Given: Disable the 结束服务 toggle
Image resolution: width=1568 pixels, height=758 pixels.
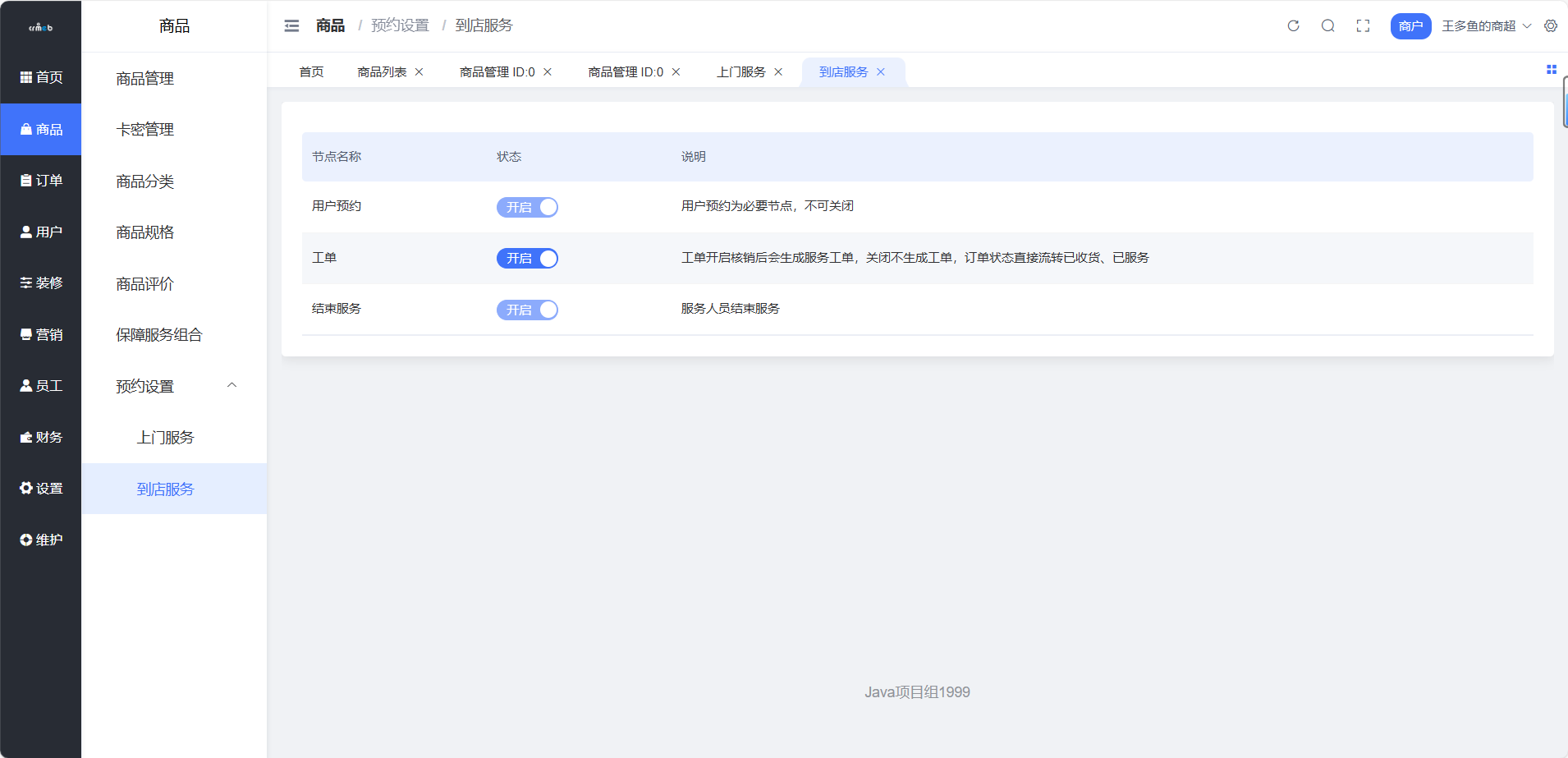Looking at the screenshot, I should 526,310.
